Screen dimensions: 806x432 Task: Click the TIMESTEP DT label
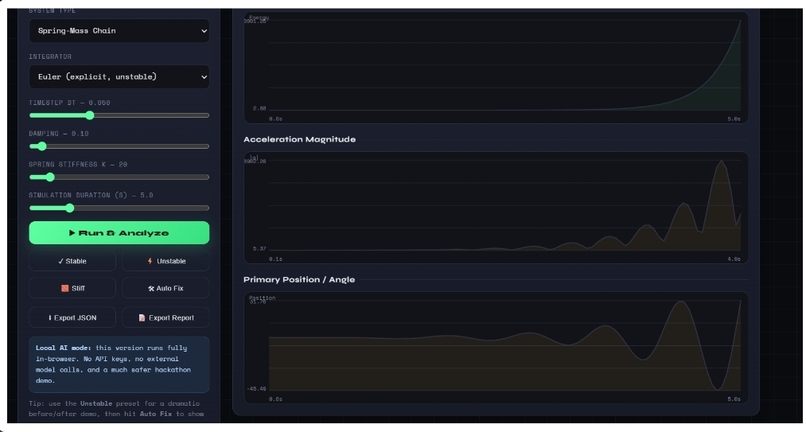[69, 103]
